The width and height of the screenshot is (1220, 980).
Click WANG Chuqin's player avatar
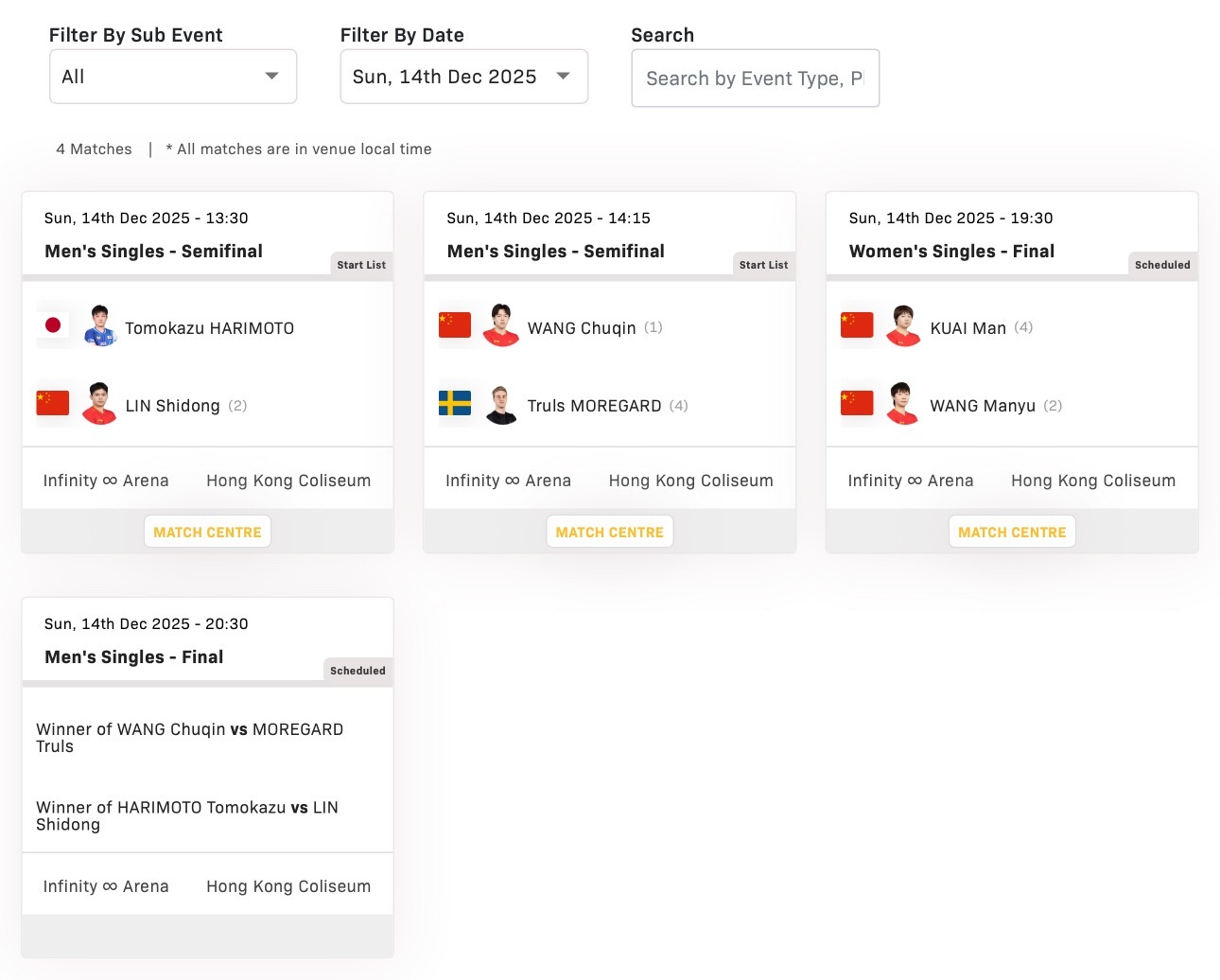pos(501,326)
